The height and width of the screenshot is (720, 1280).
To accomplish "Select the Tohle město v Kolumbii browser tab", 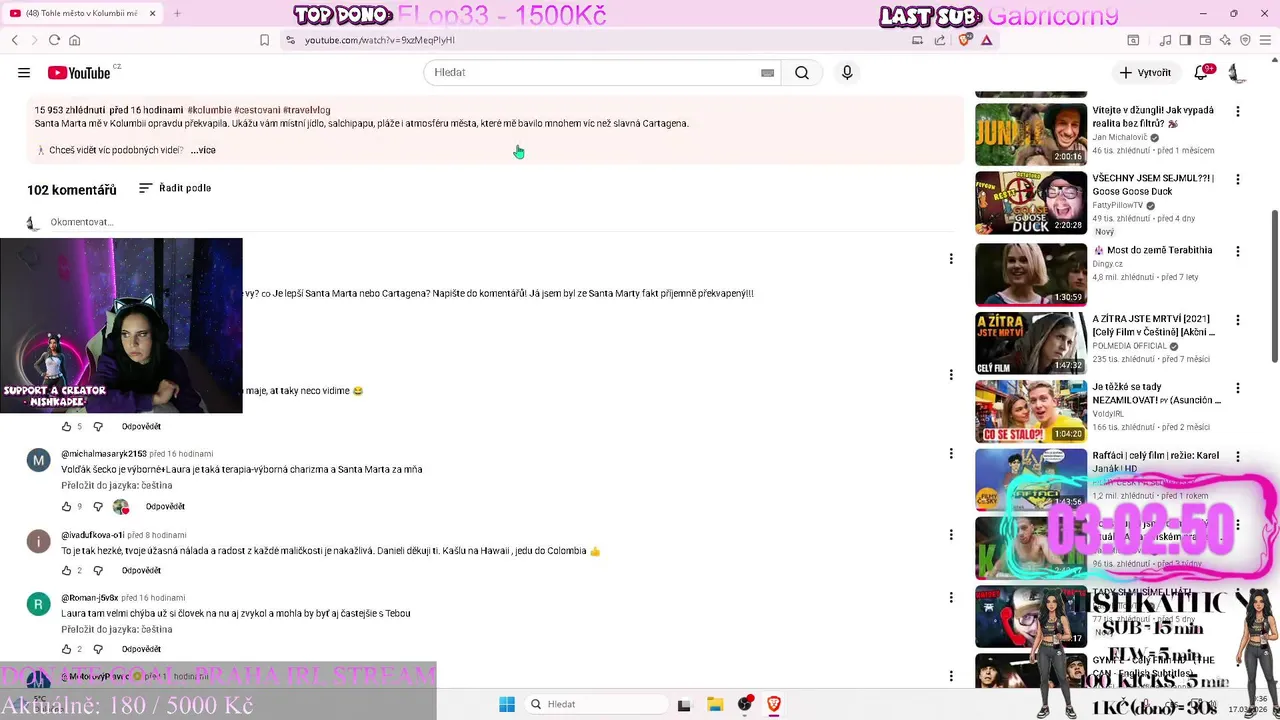I will click(81, 14).
